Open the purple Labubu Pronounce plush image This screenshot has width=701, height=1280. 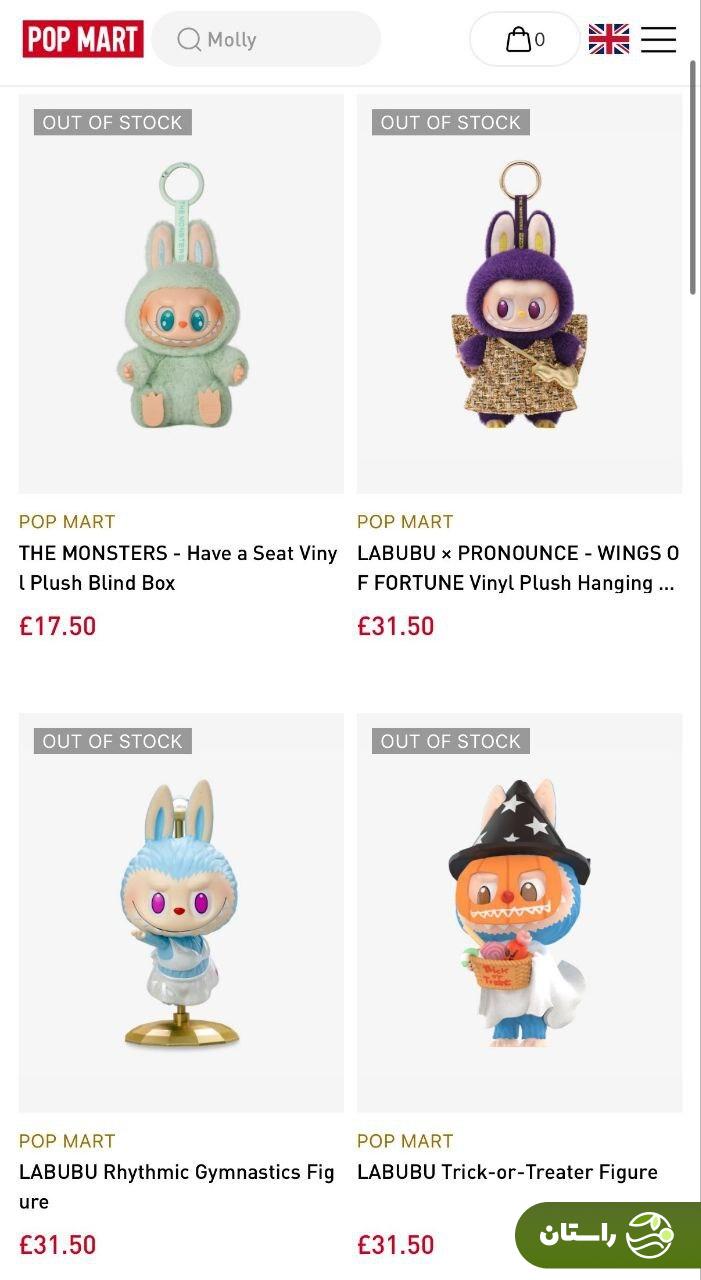(x=519, y=294)
